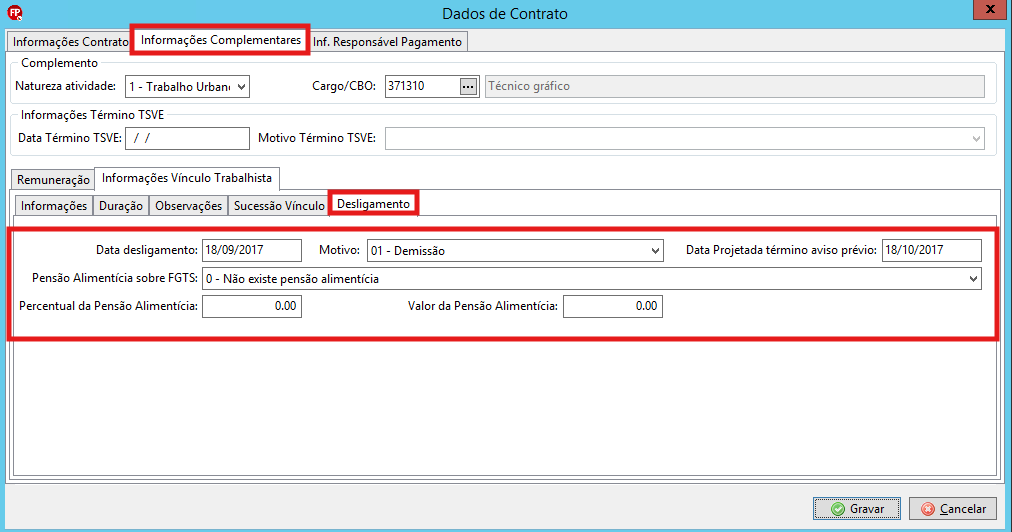Select Informações Vínculo Trabalhista tab
The width and height of the screenshot is (1012, 532).
pyautogui.click(x=187, y=178)
